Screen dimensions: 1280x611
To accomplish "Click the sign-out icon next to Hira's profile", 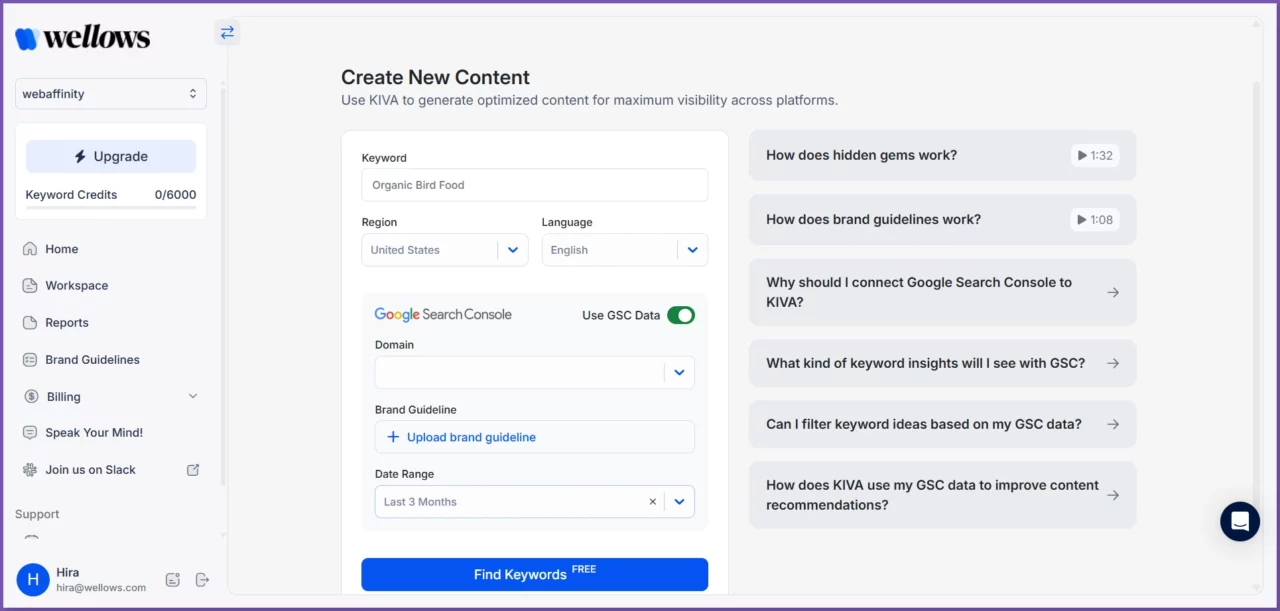I will (202, 579).
